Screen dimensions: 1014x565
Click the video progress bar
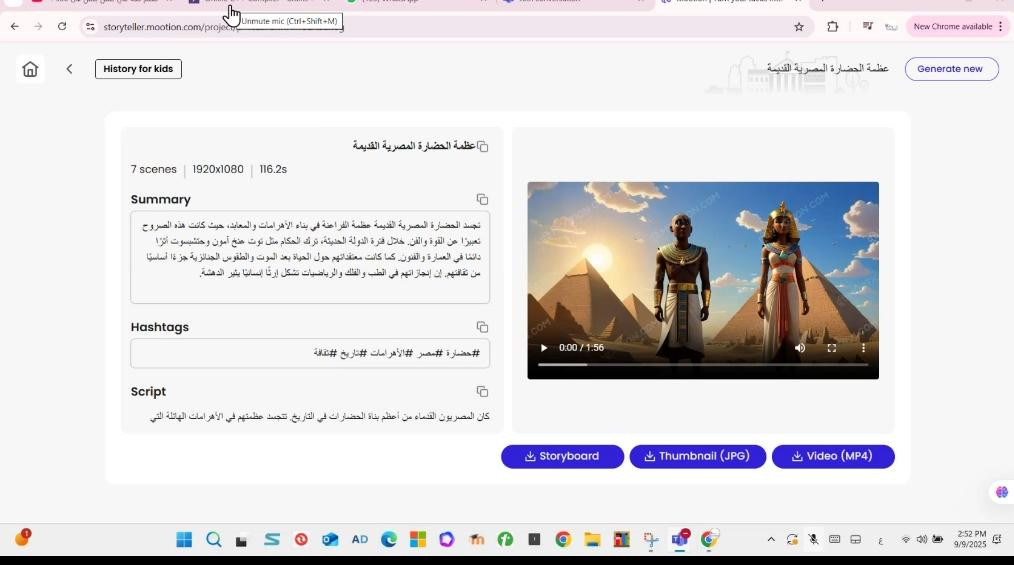point(702,365)
